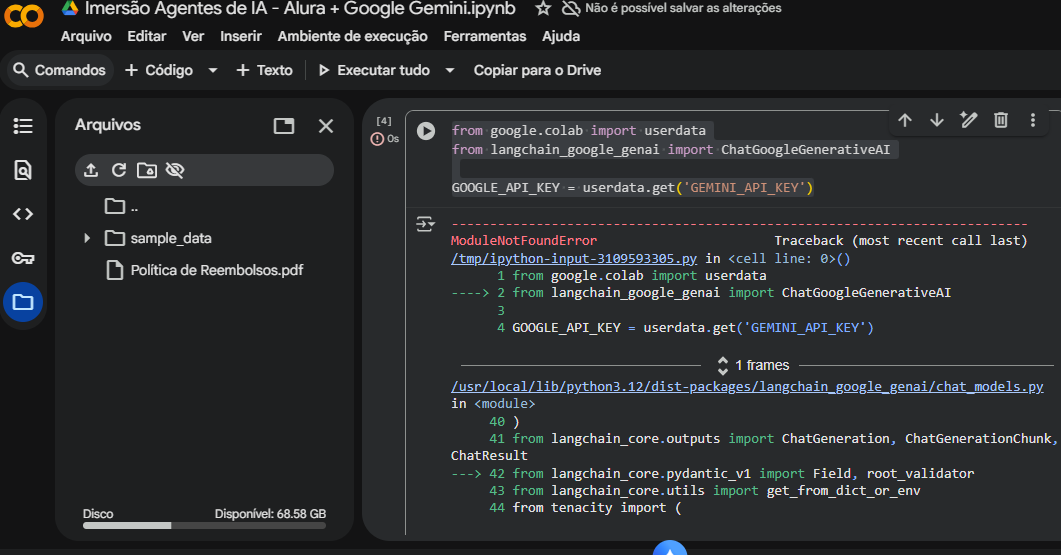Open the Arquivo menu

tap(86, 37)
